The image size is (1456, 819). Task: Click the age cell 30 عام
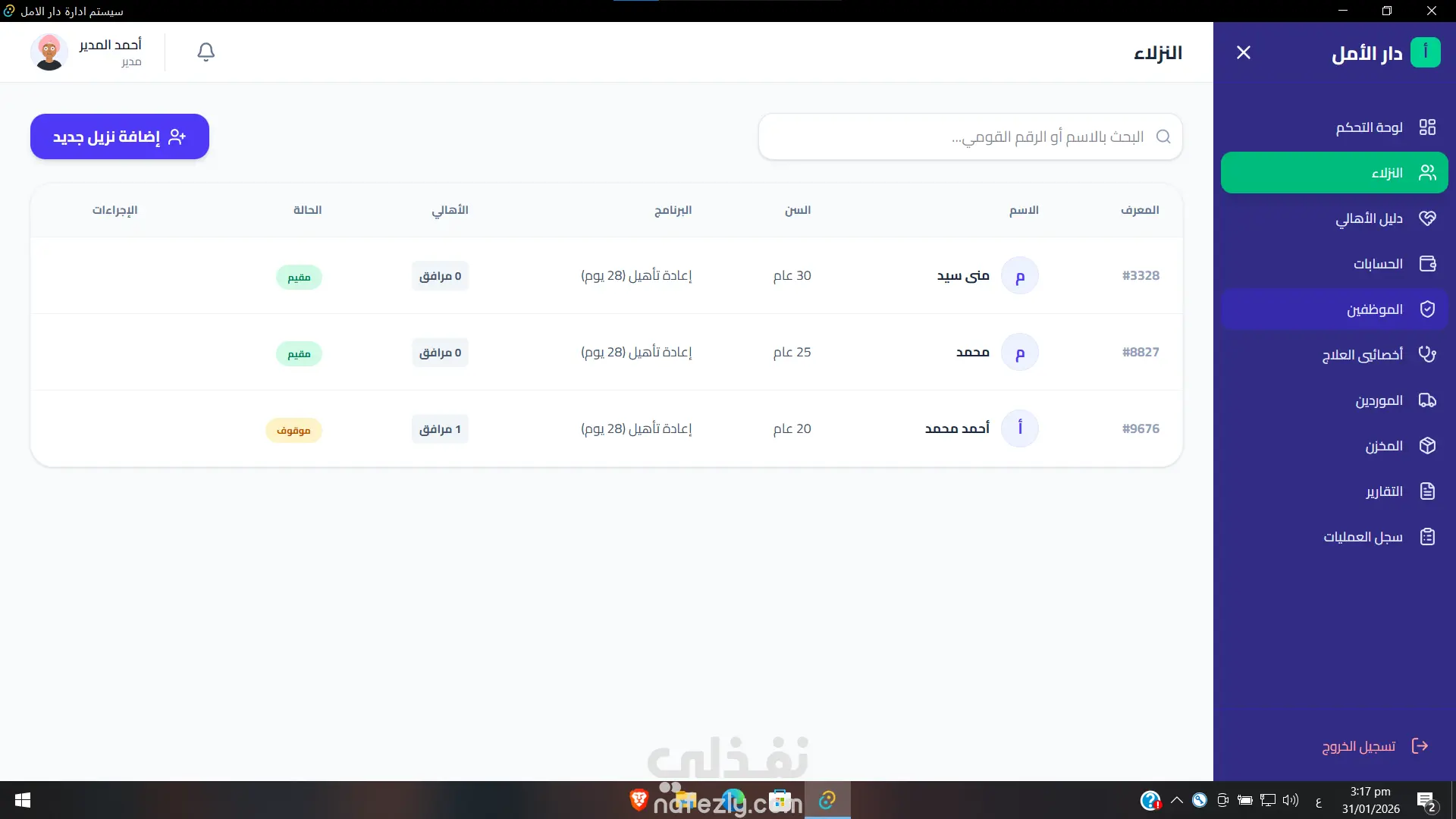(x=792, y=275)
